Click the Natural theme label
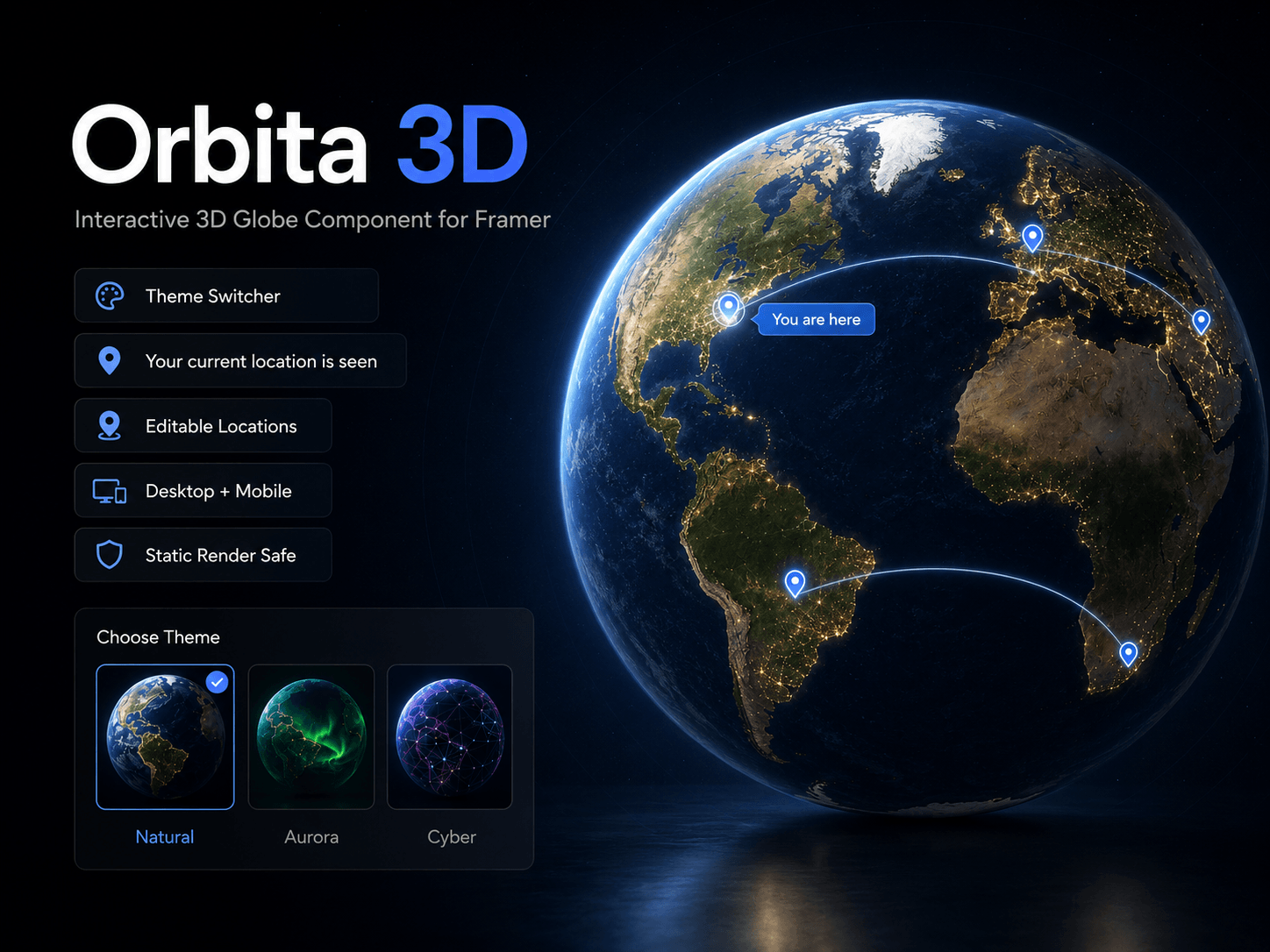The width and height of the screenshot is (1270, 952). tap(165, 837)
